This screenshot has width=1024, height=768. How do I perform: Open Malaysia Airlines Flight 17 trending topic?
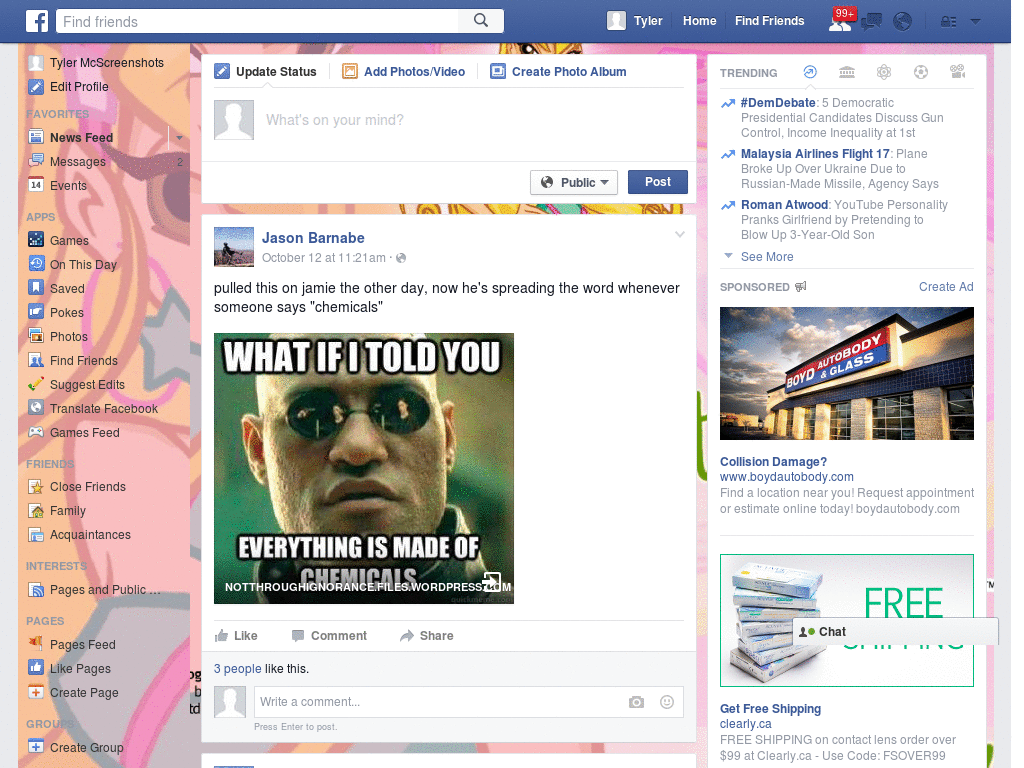click(x=815, y=153)
